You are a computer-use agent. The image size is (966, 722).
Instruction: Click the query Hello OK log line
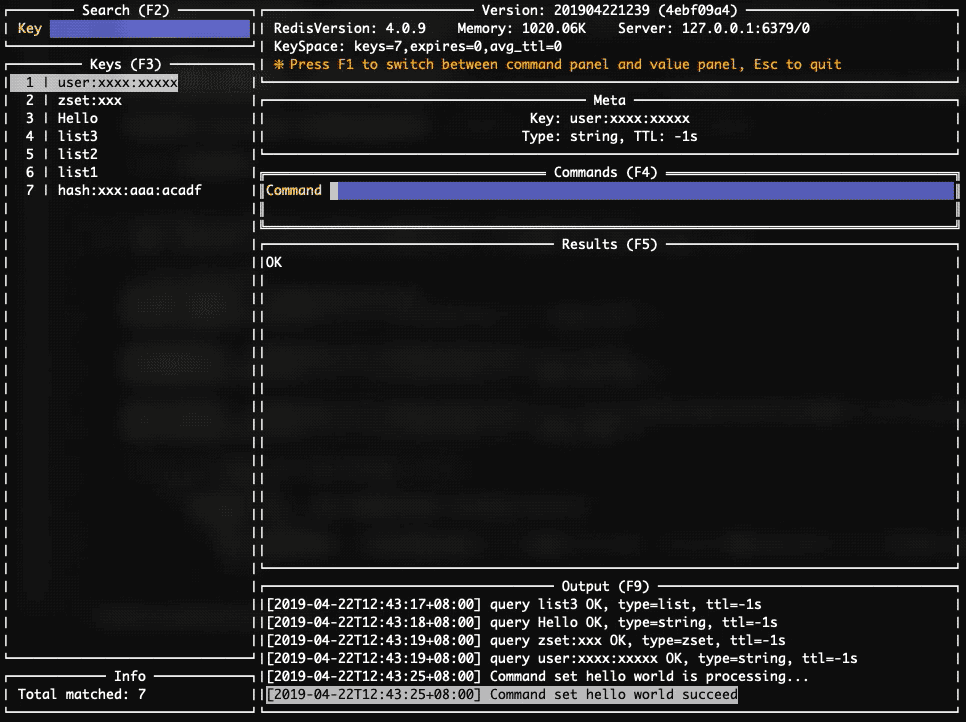522,622
